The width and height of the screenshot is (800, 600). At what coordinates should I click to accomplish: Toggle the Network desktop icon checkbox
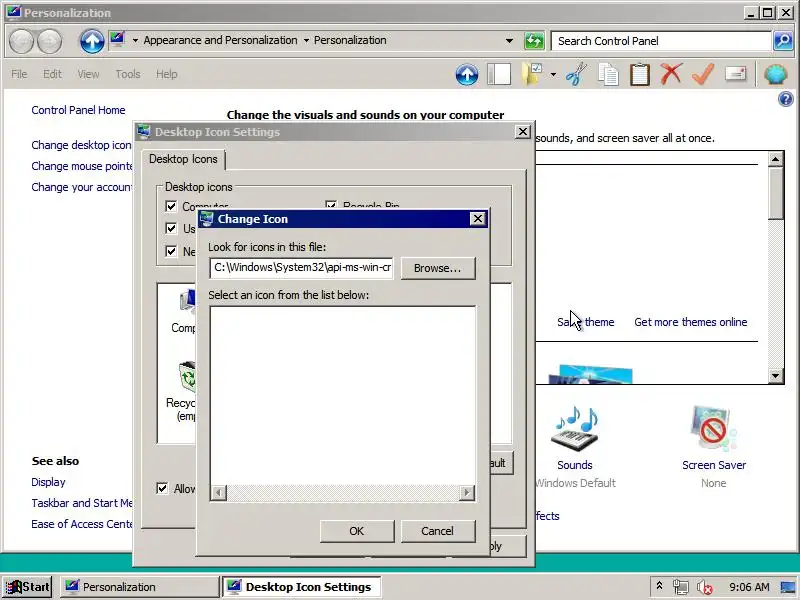pyautogui.click(x=171, y=251)
